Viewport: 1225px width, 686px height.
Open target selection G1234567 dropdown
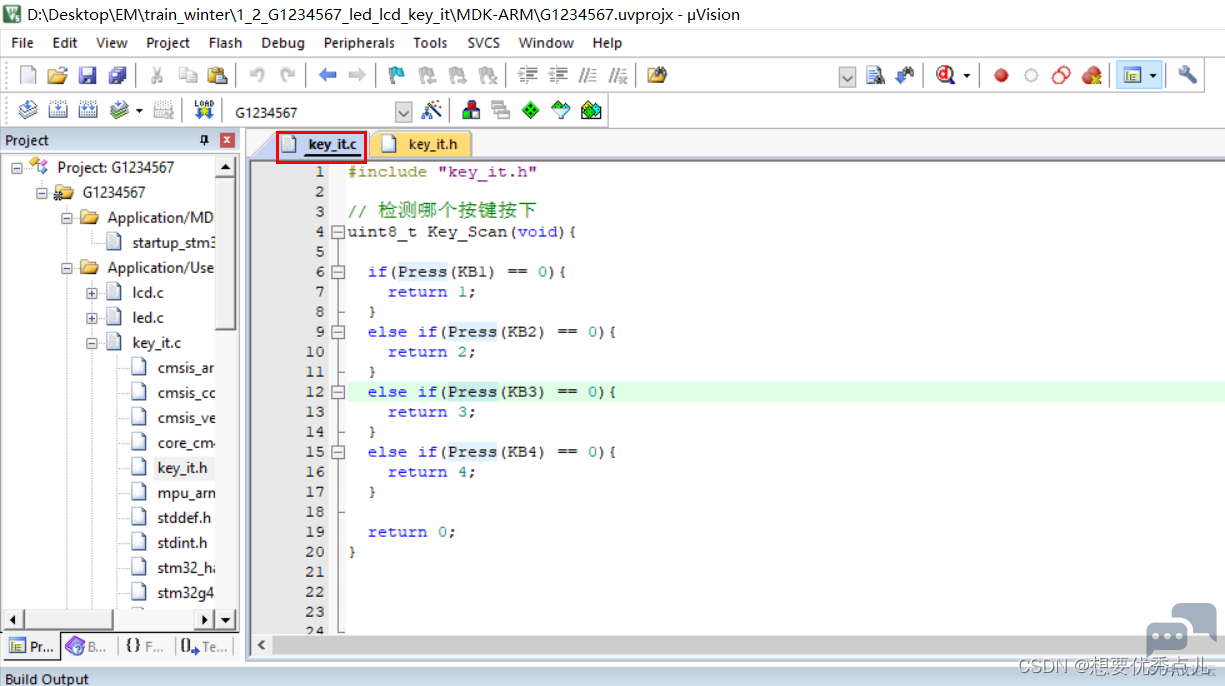click(404, 112)
